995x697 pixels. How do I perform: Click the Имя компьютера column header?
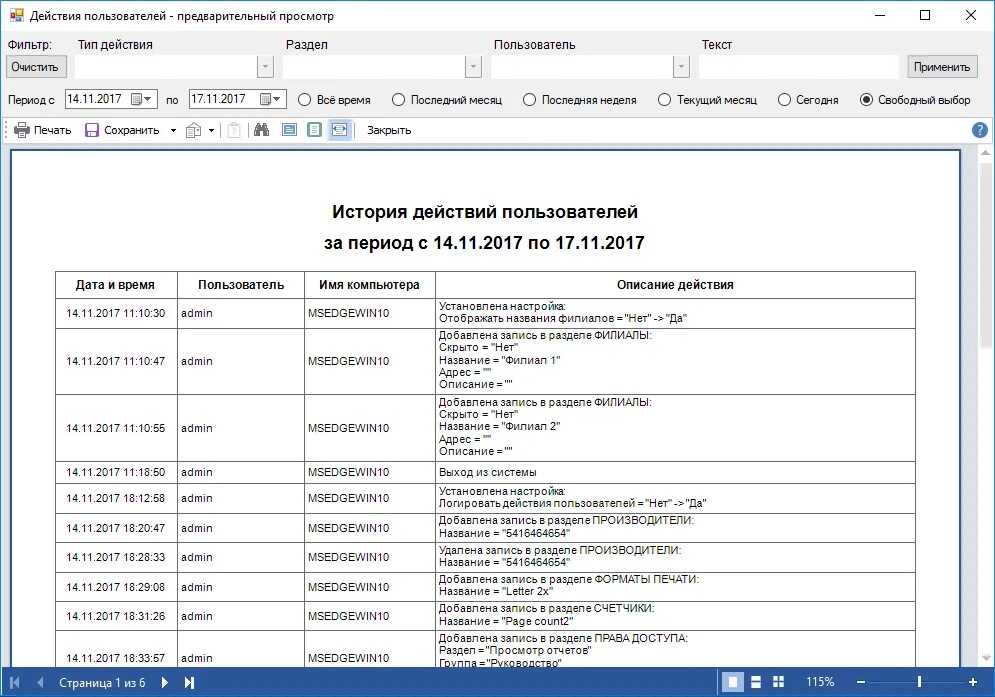tap(369, 285)
